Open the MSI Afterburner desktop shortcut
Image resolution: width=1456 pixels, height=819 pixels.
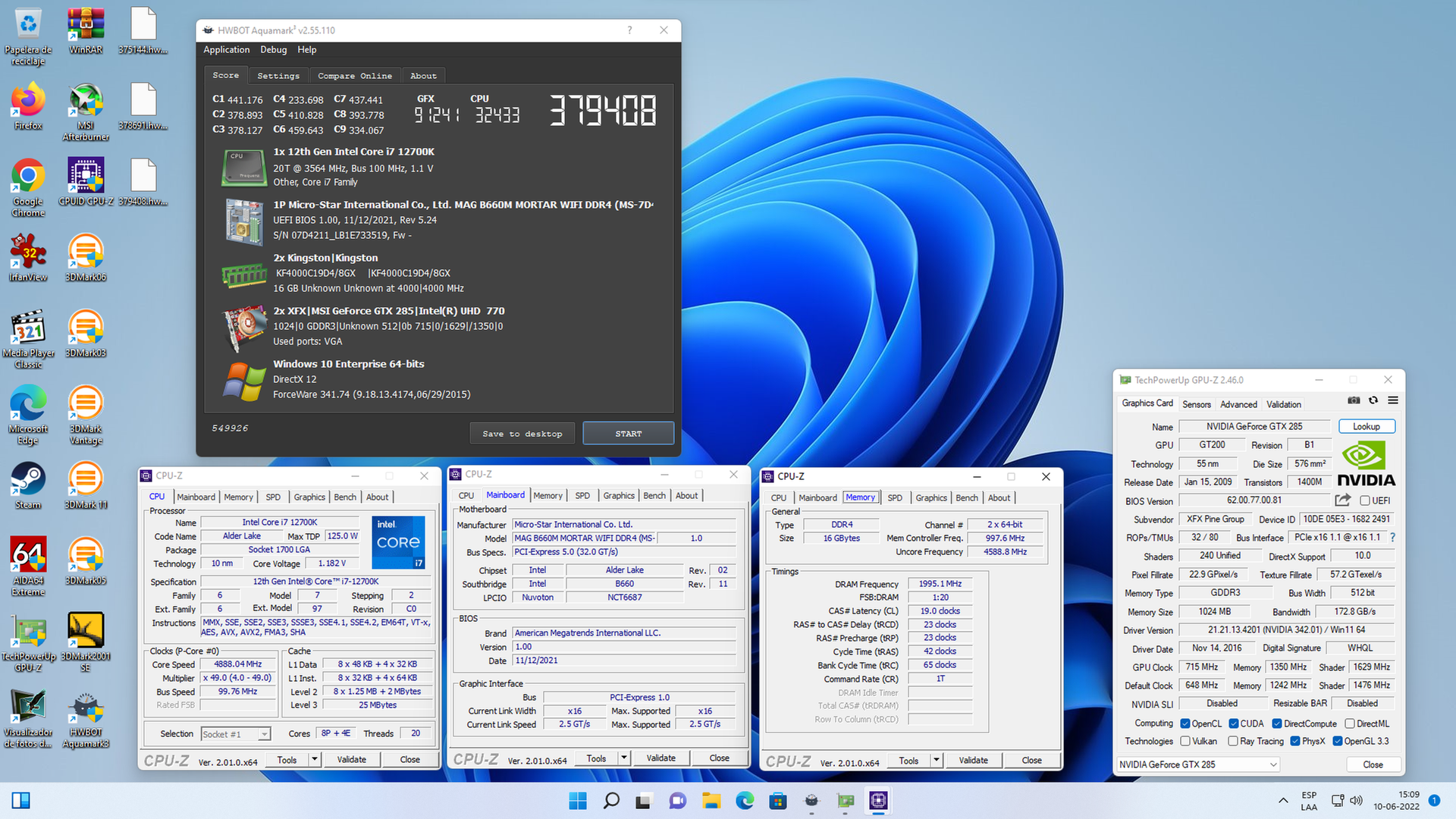(86, 112)
